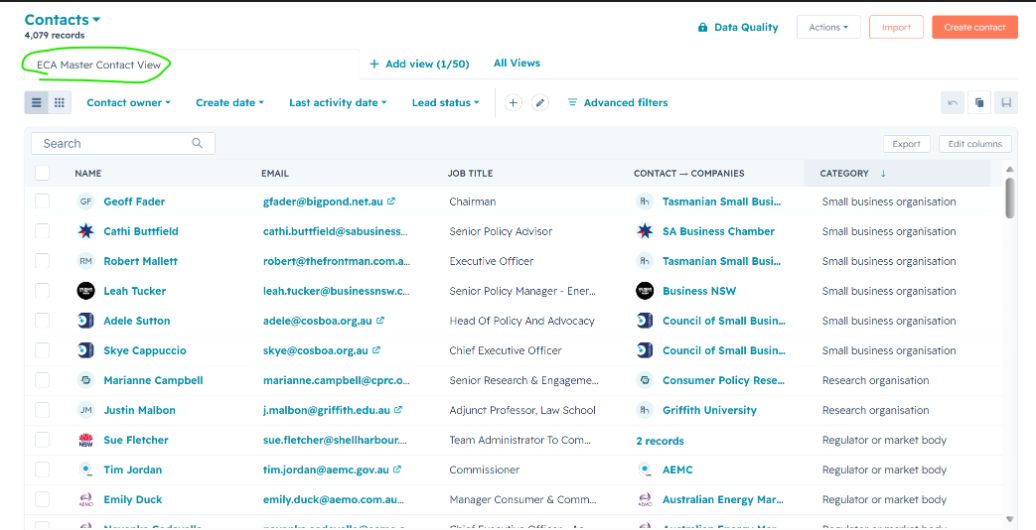The height and width of the screenshot is (530, 1036).
Task: Click the clone view copy icon
Action: 979,102
